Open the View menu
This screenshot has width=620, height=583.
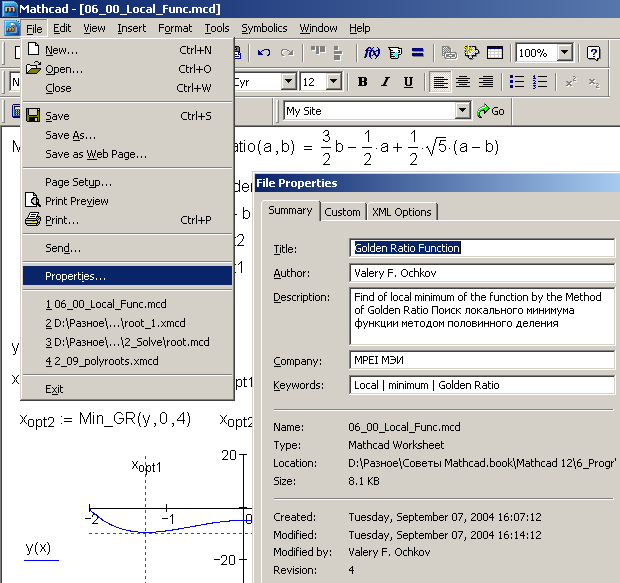point(94,28)
